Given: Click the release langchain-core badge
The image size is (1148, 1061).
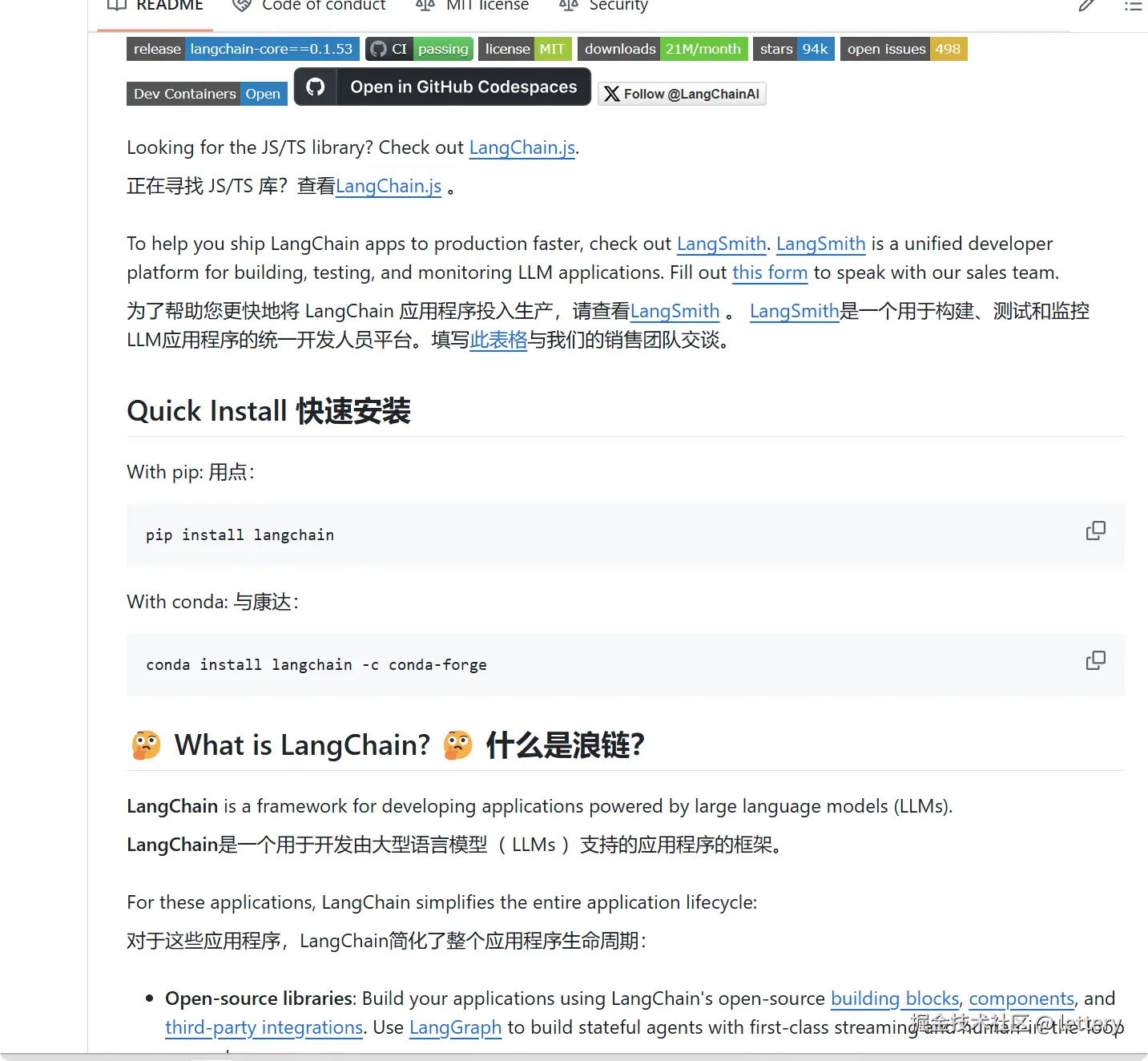Looking at the screenshot, I should pos(243,49).
